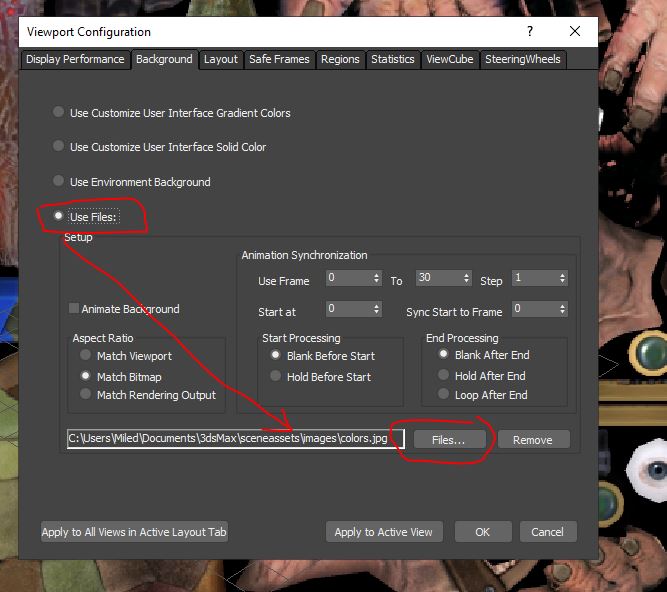Open the ViewCube tab

(450, 59)
